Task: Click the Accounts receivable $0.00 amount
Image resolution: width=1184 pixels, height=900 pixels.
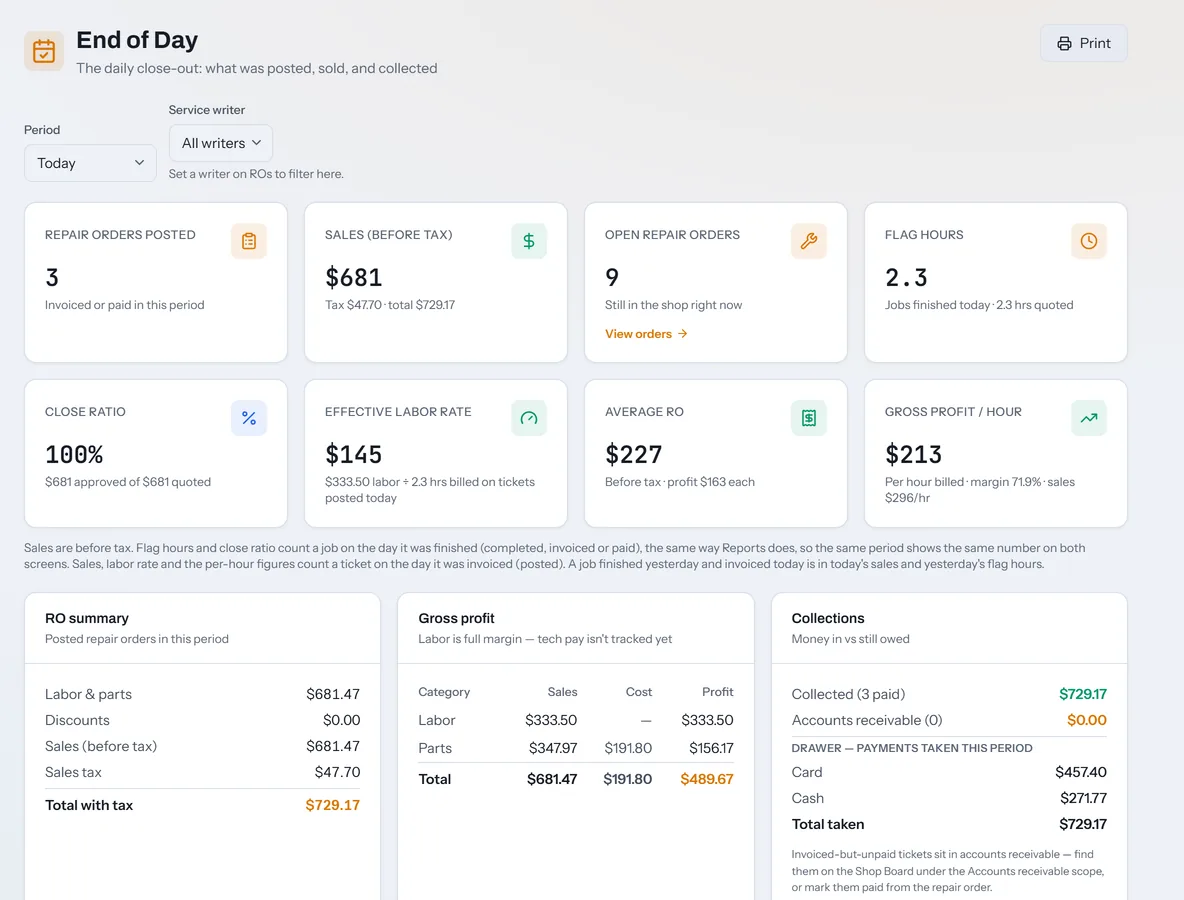Action: 1087,720
